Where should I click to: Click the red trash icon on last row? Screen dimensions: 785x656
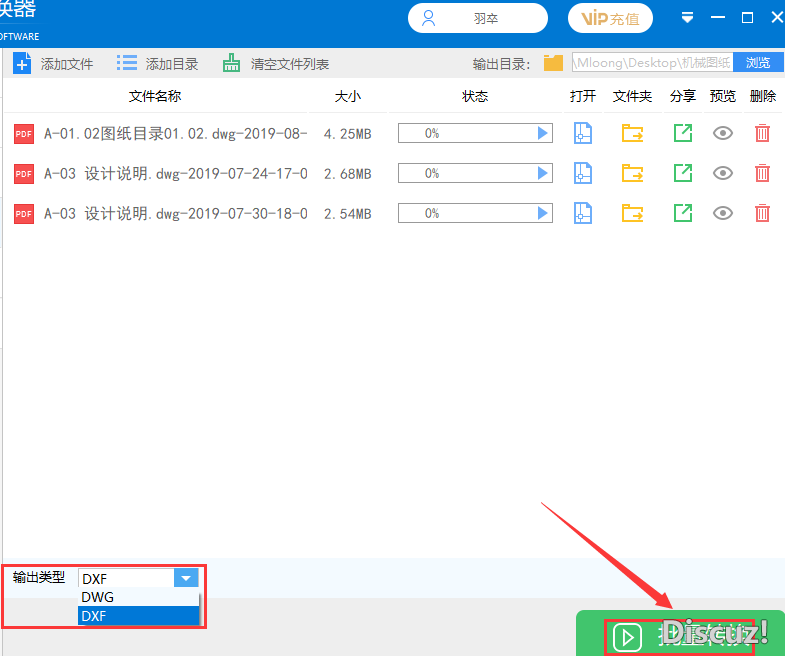click(x=762, y=213)
